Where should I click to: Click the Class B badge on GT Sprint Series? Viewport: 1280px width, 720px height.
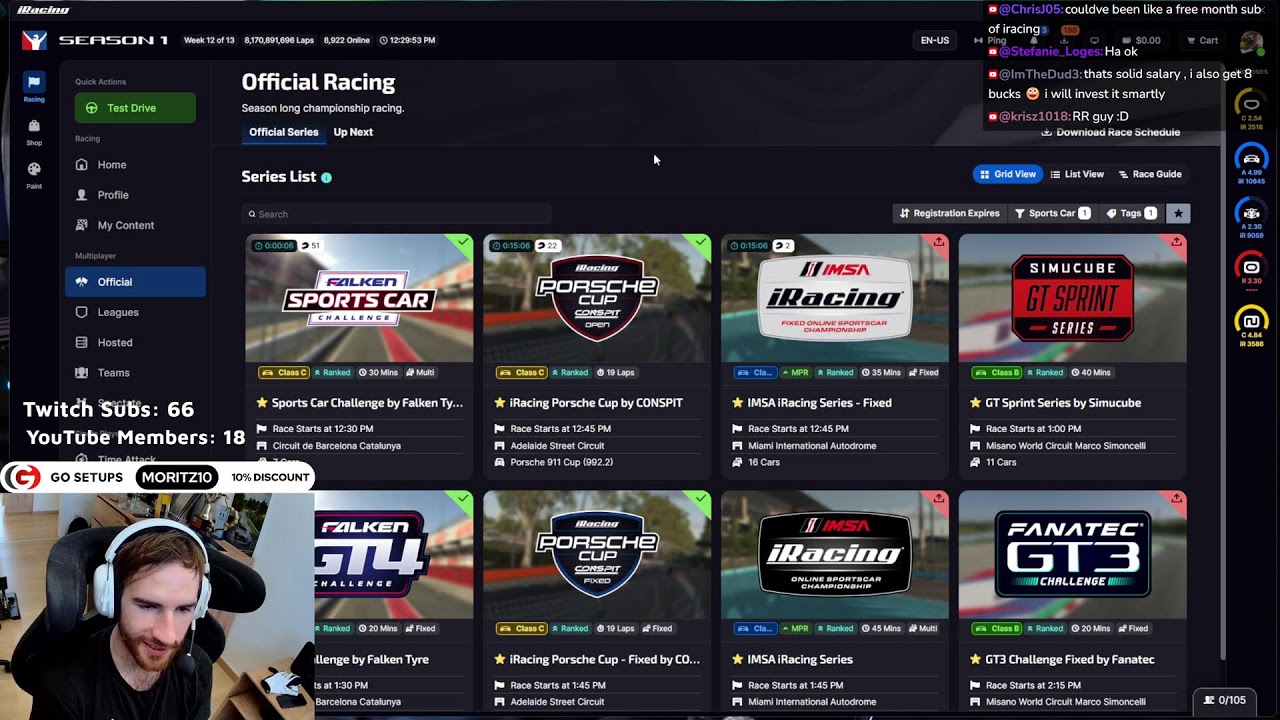coord(998,372)
